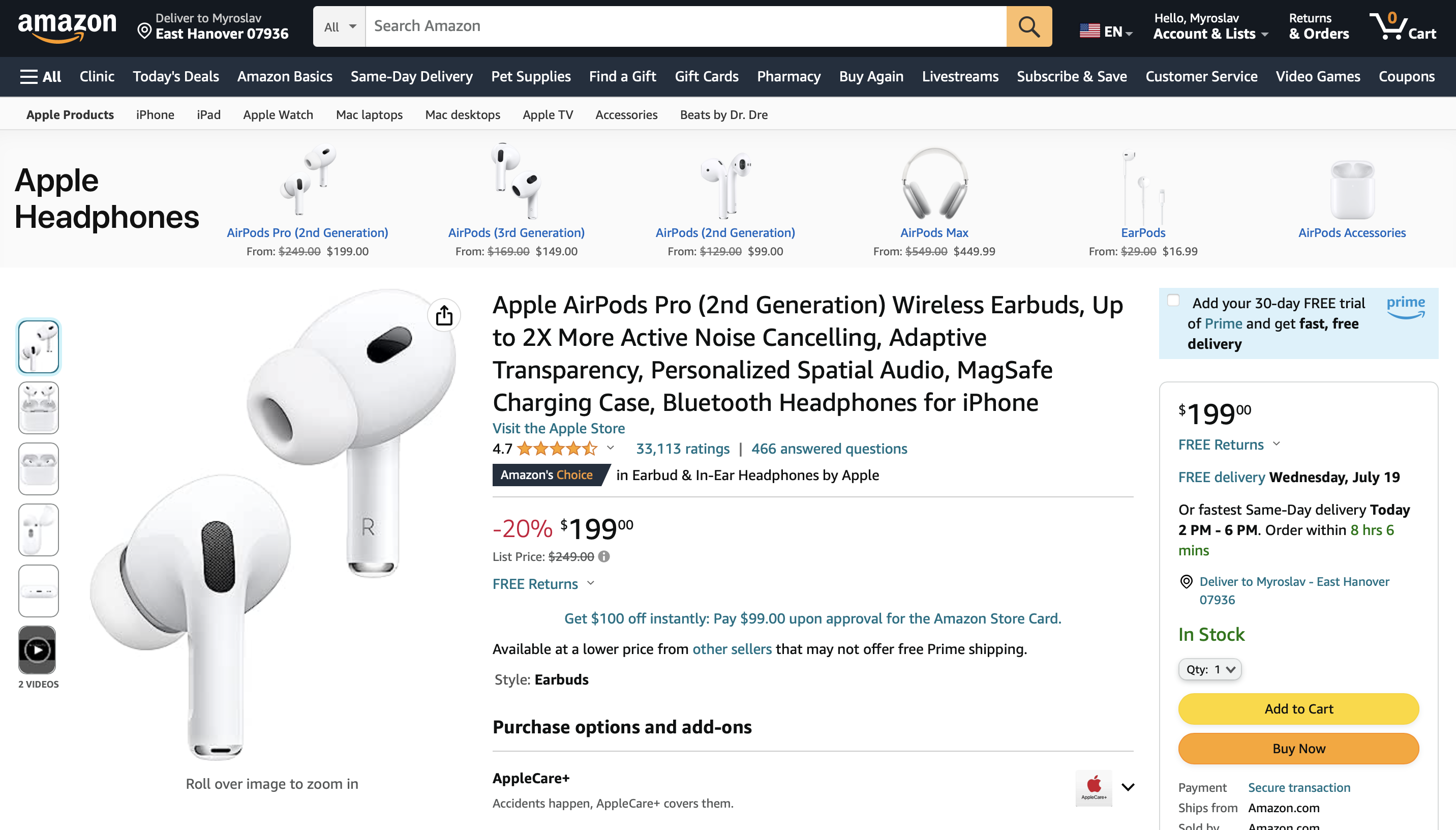Image resolution: width=1456 pixels, height=830 pixels.
Task: Select Apple Watch in Apple submenu
Action: (278, 114)
